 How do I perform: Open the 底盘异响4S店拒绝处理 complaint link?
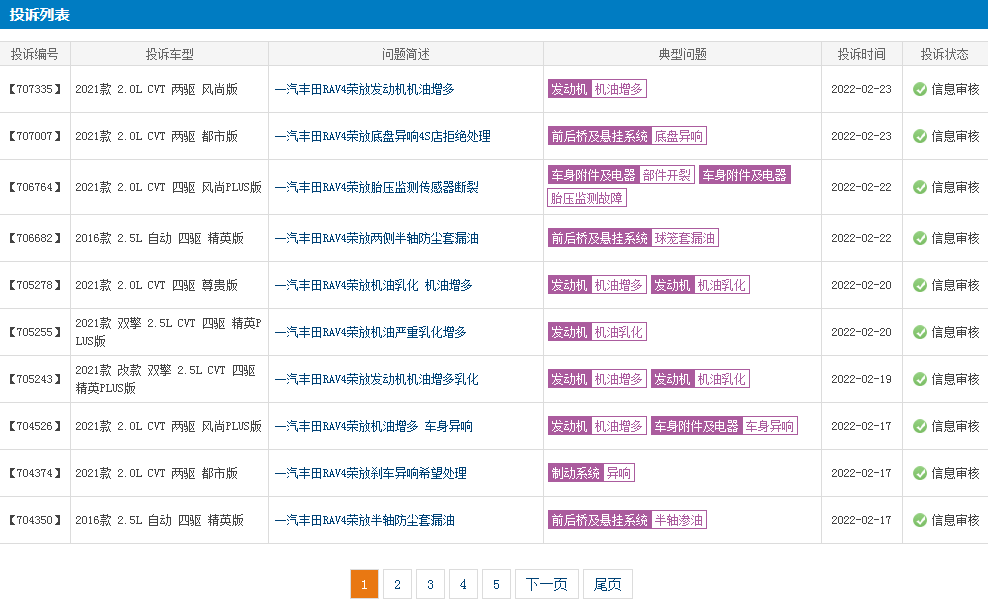tap(382, 136)
